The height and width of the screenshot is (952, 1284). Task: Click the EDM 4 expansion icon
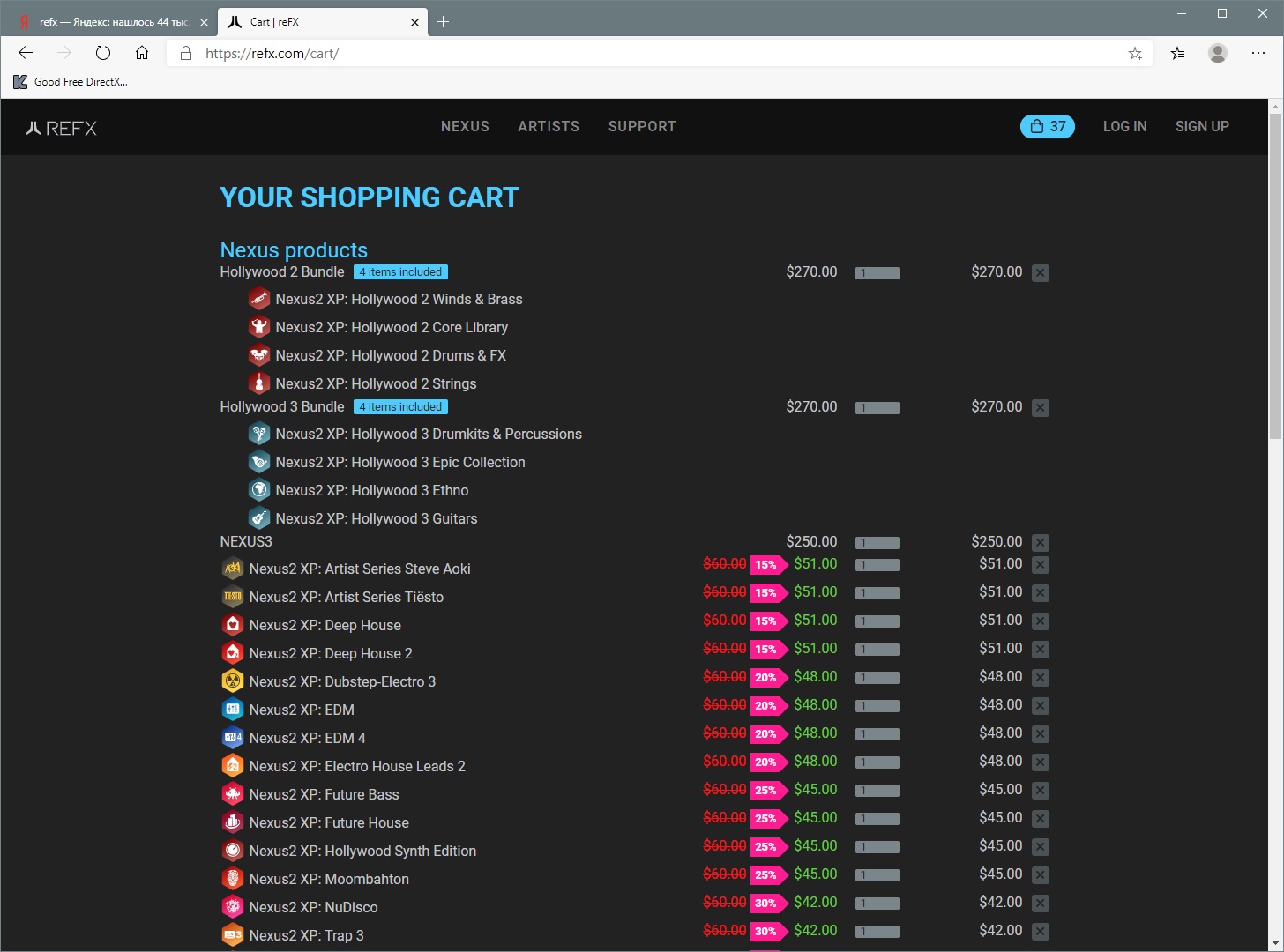233,738
